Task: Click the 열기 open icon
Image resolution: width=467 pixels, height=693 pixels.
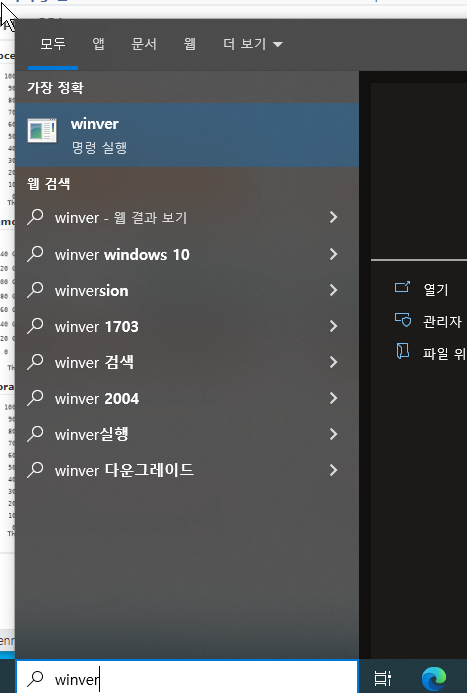Action: [x=402, y=287]
